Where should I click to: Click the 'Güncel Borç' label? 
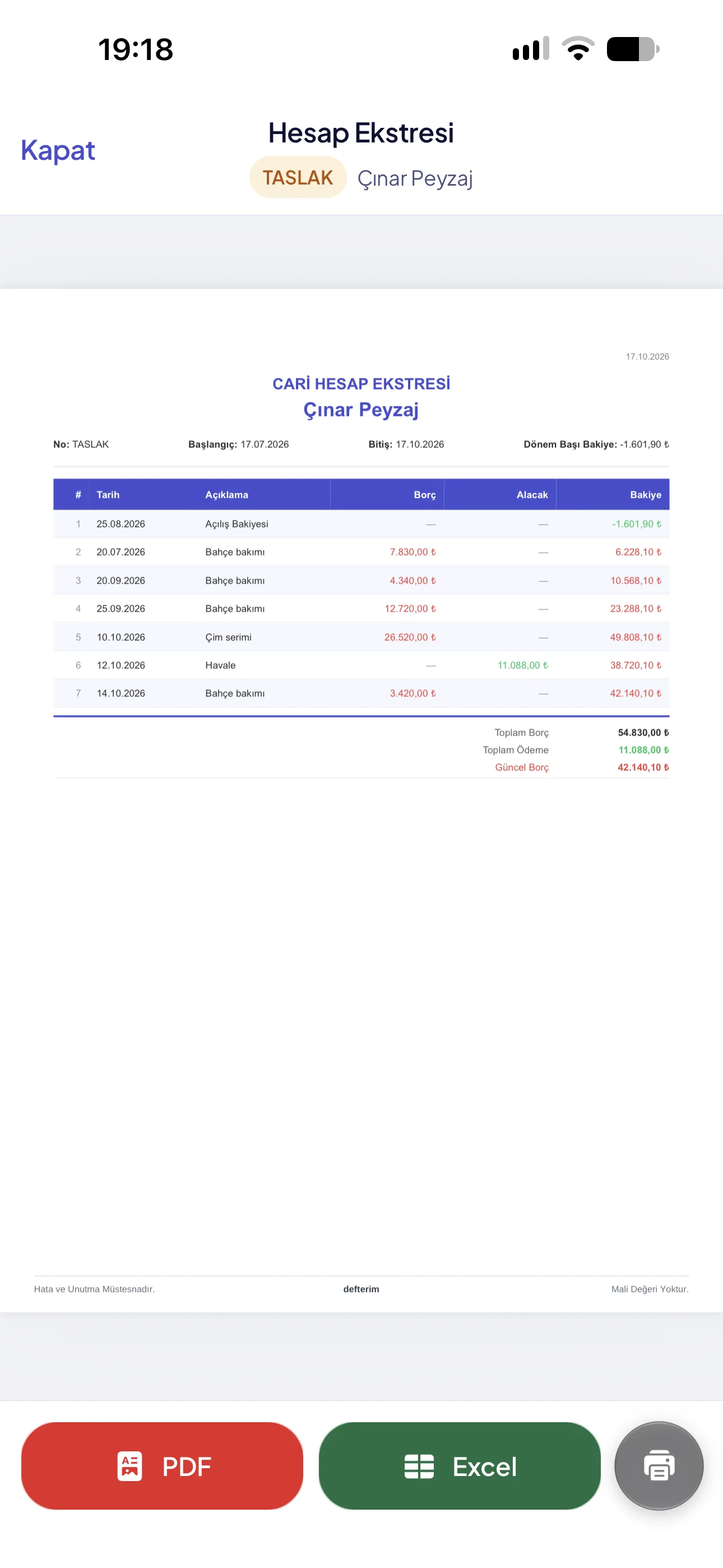point(522,767)
